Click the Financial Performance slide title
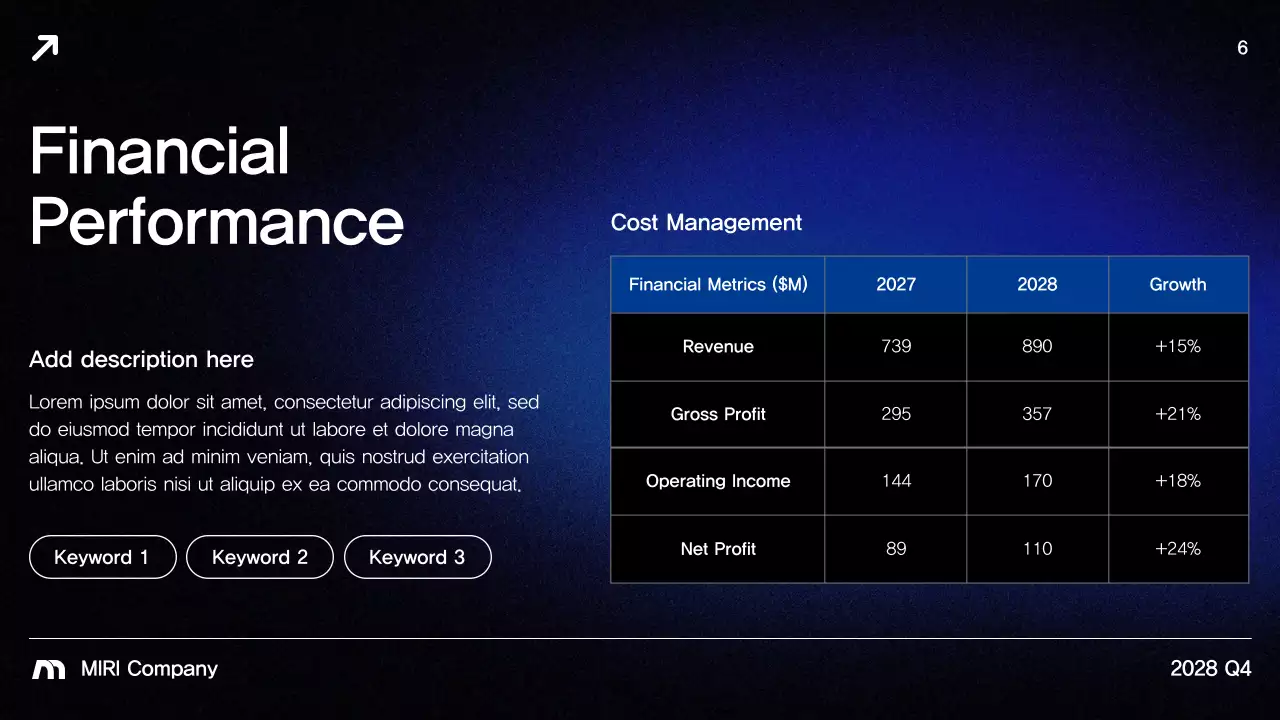This screenshot has width=1280, height=720. click(216, 188)
